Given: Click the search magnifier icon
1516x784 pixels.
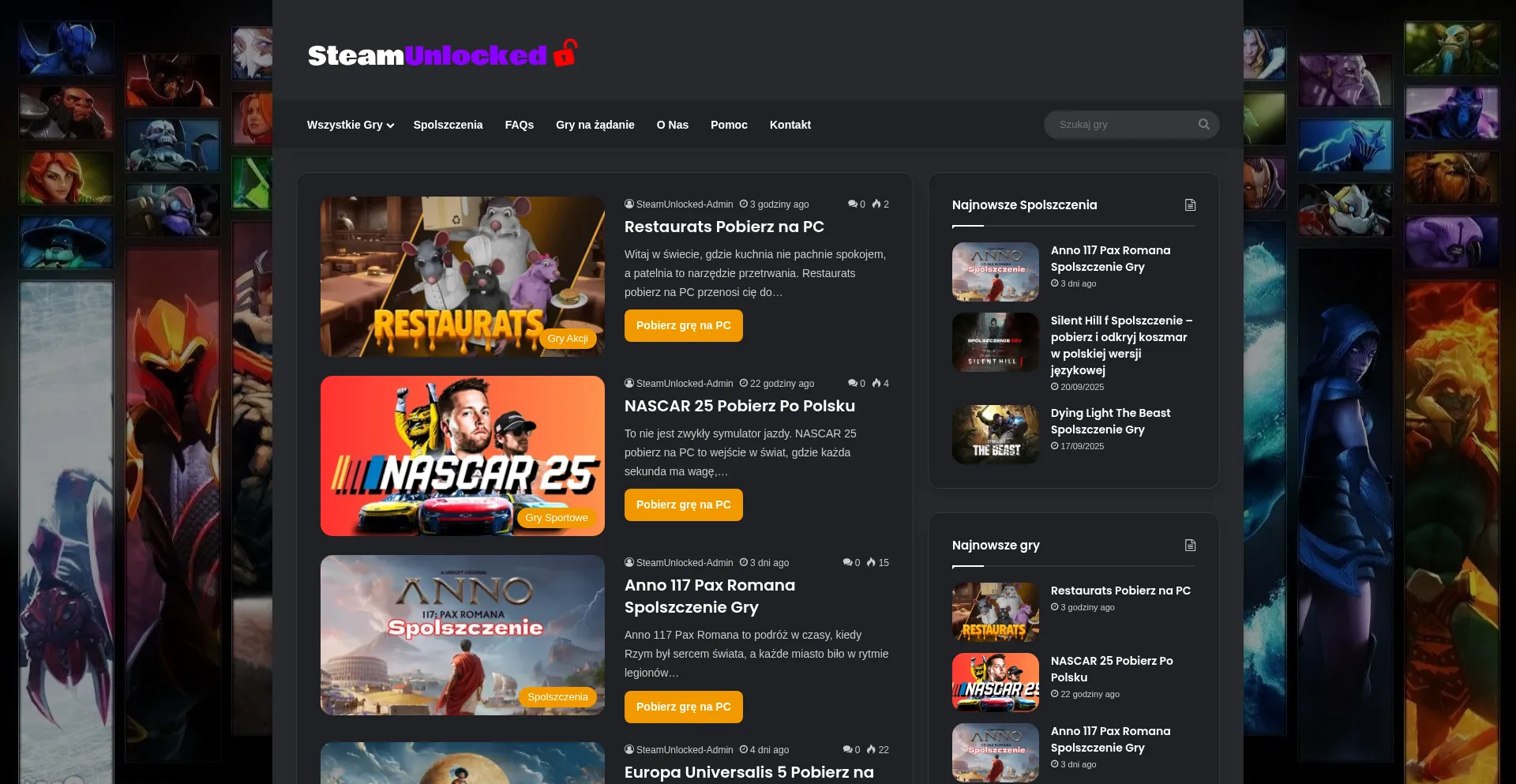Looking at the screenshot, I should [1203, 124].
